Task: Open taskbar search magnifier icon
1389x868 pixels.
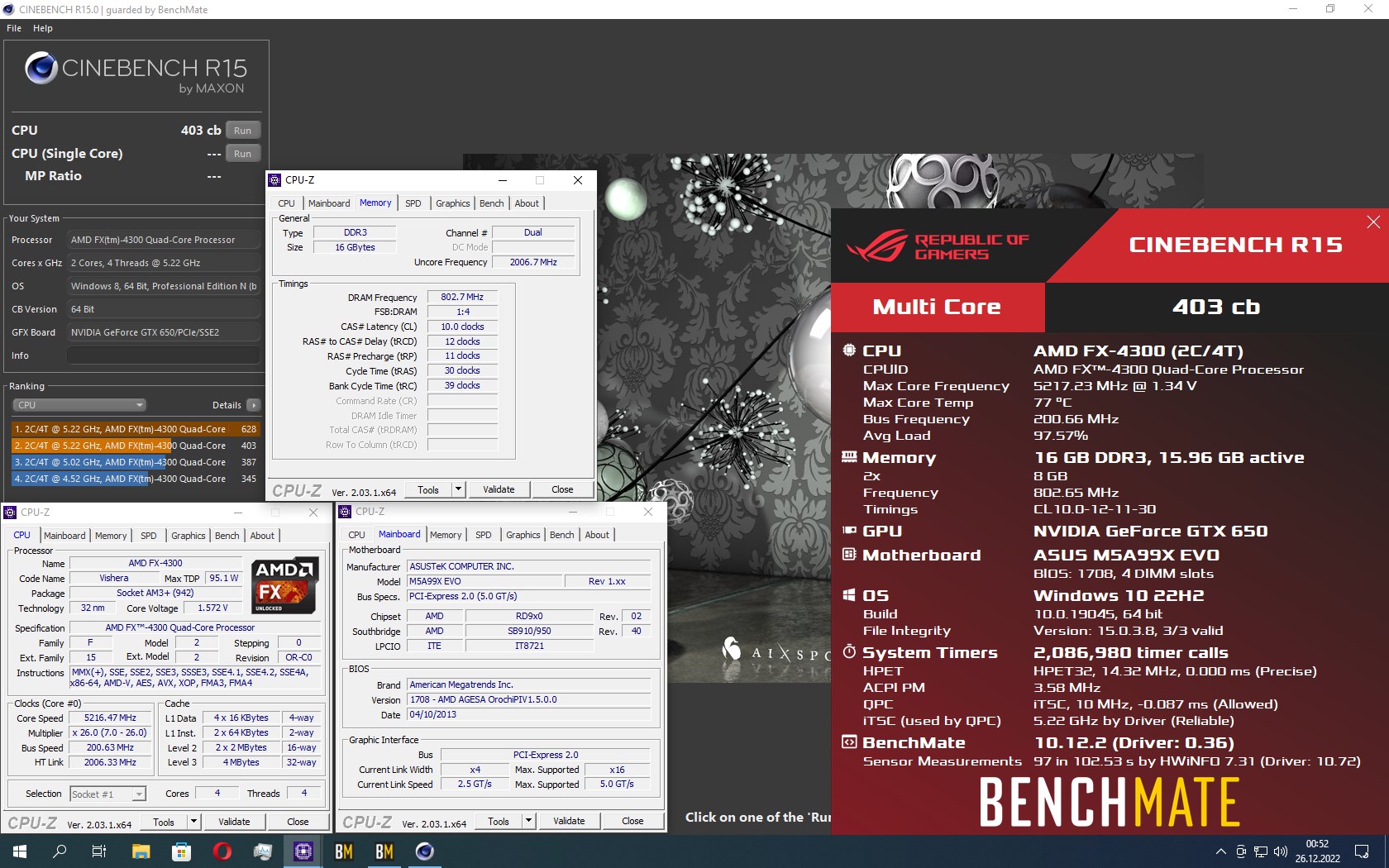Action: pos(60,851)
